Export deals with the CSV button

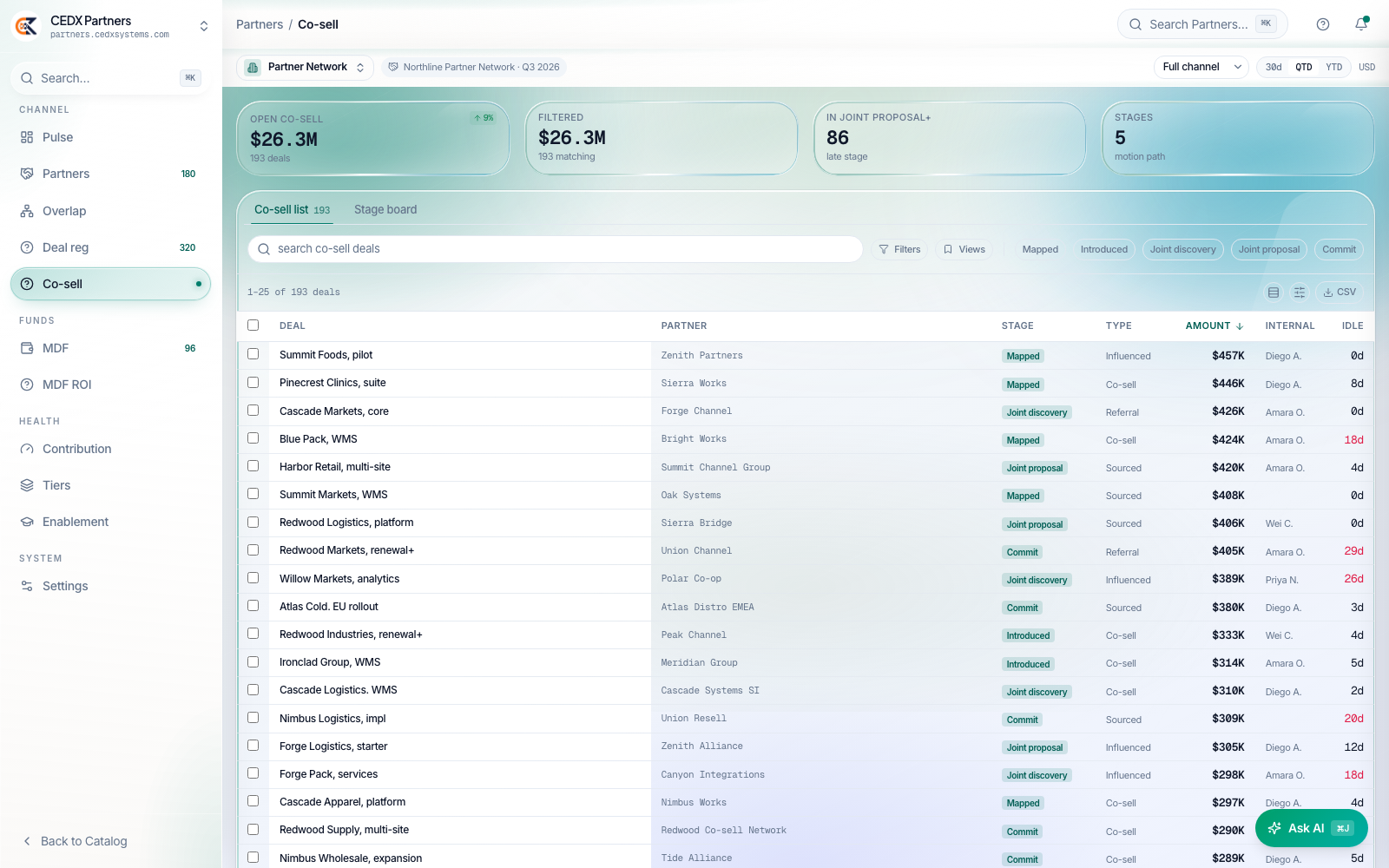click(x=1340, y=293)
